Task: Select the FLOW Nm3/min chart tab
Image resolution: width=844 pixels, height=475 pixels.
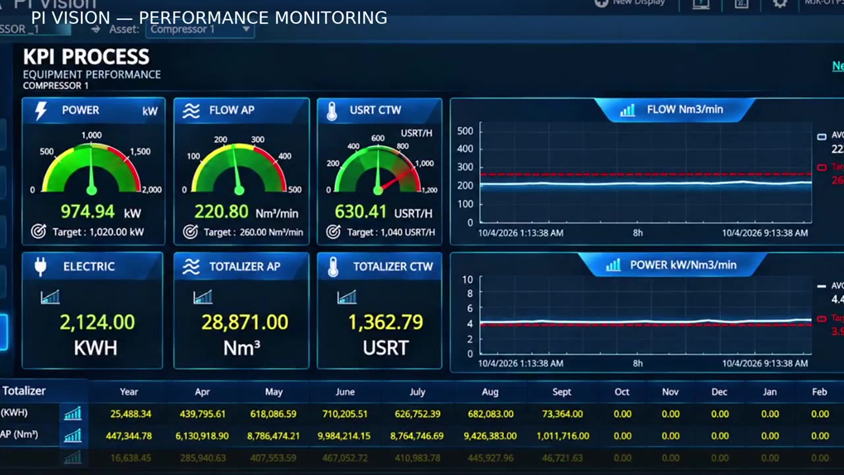Action: 674,110
